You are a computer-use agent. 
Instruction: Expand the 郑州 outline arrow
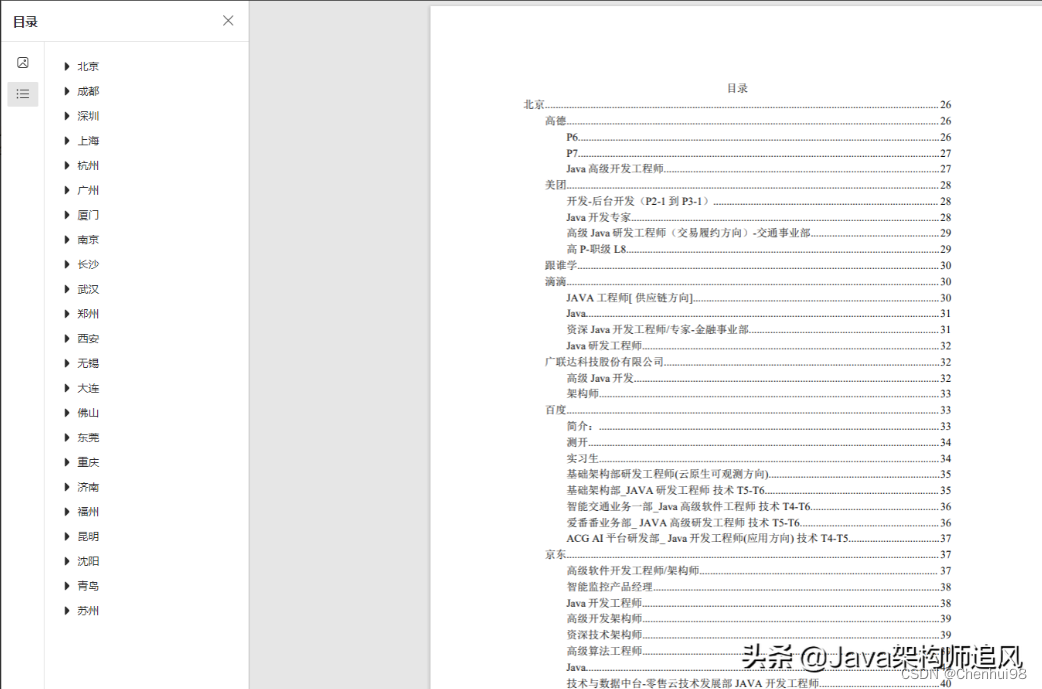coord(66,314)
